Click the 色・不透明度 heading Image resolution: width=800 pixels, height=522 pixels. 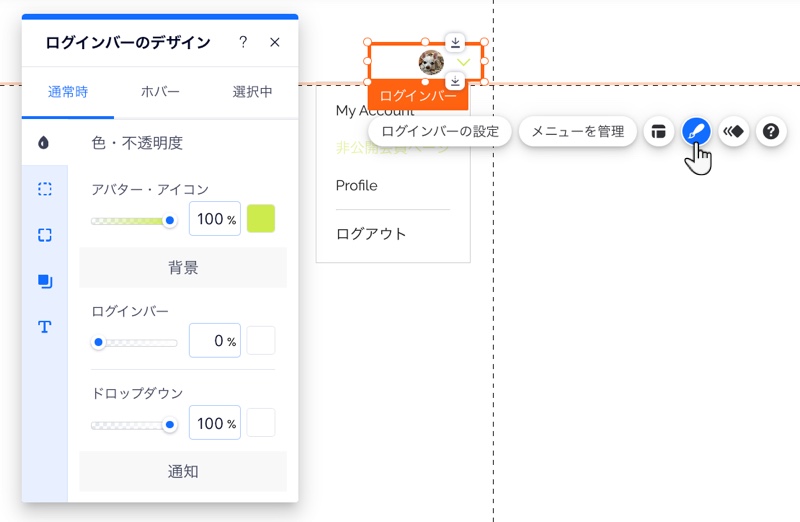(x=137, y=143)
